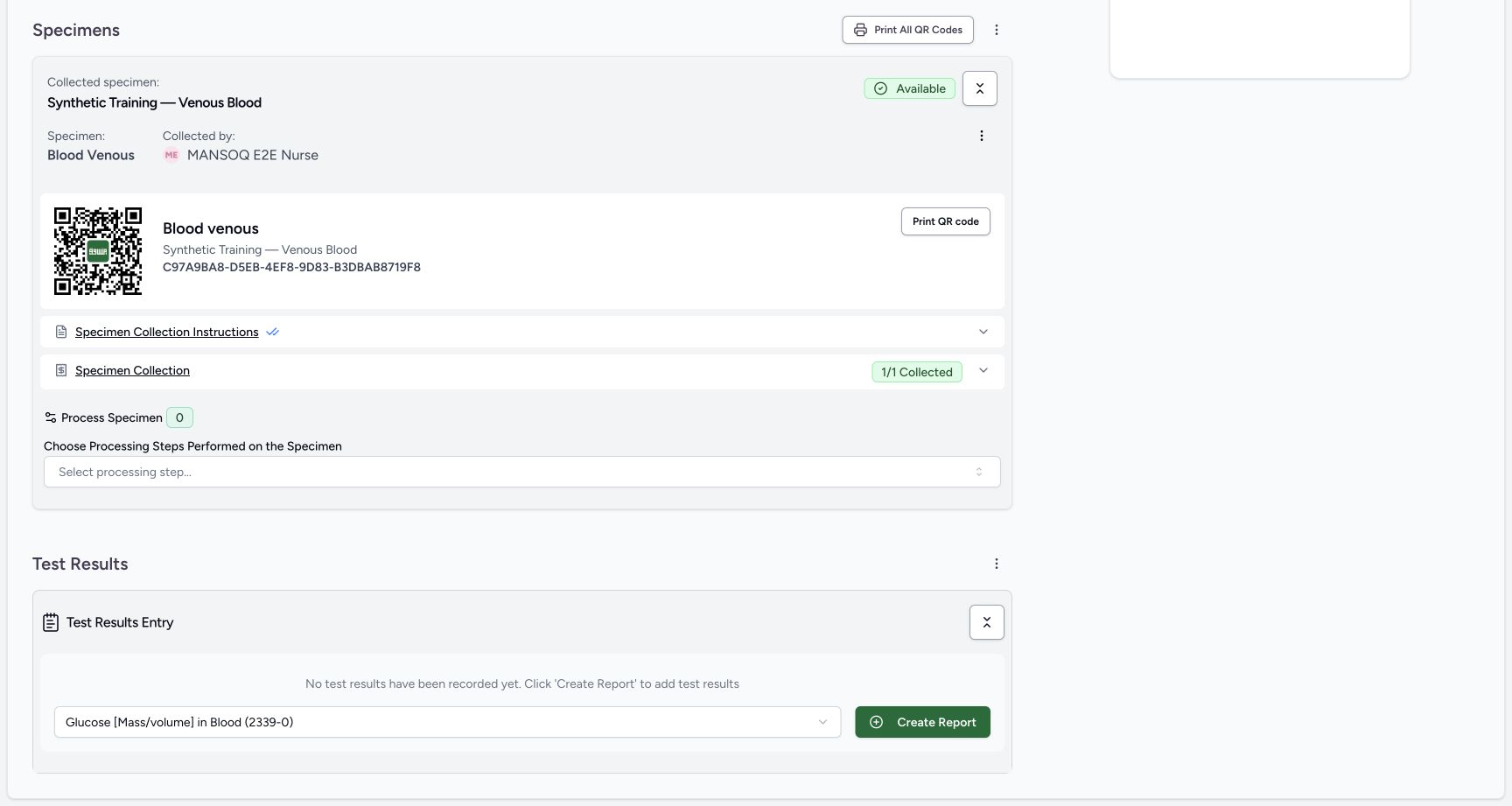This screenshot has height=806, width=1512.
Task: Click the Synthetic Training — Venous Blood title
Action: tap(154, 102)
